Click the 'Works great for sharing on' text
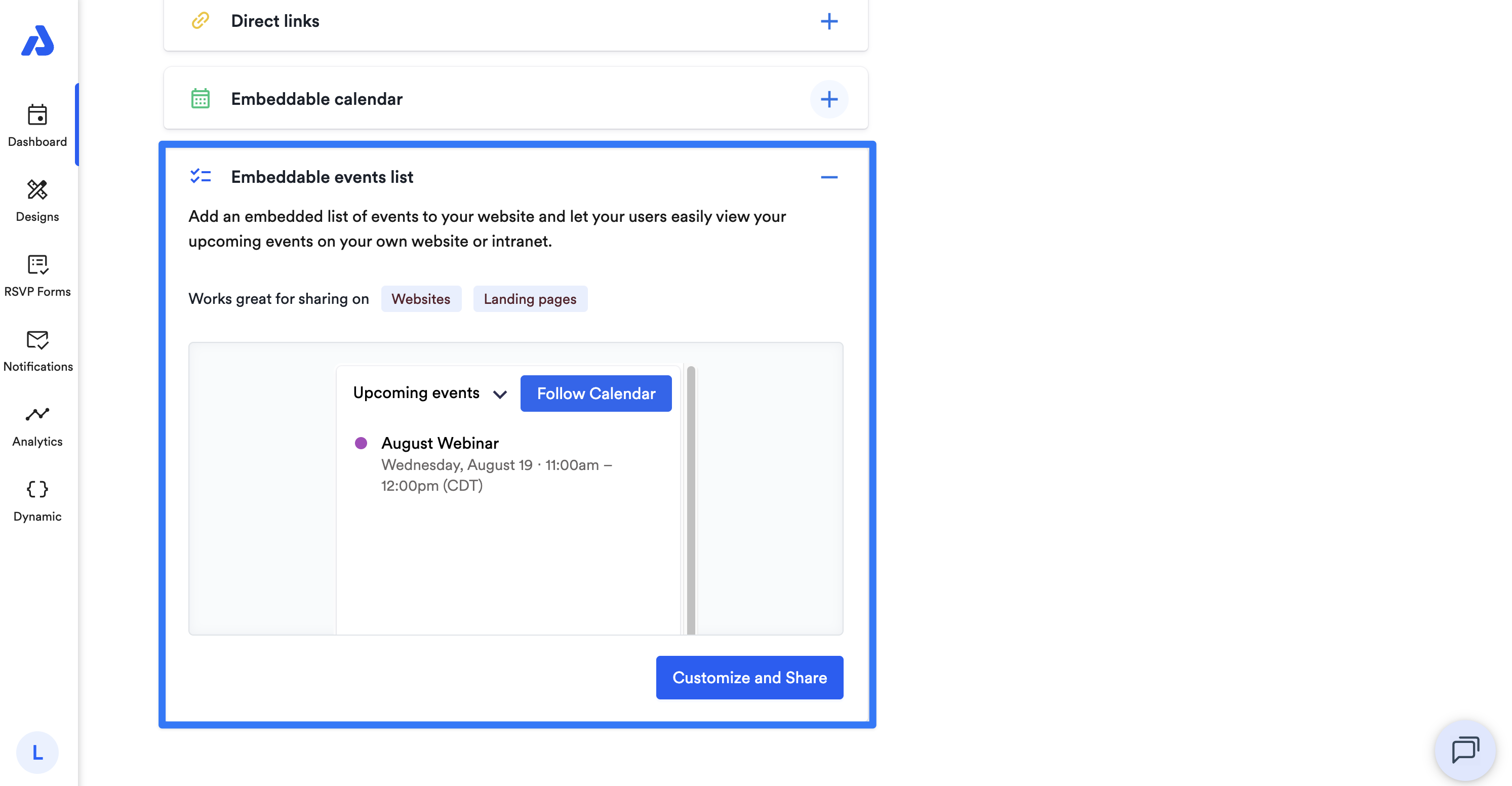 279,299
